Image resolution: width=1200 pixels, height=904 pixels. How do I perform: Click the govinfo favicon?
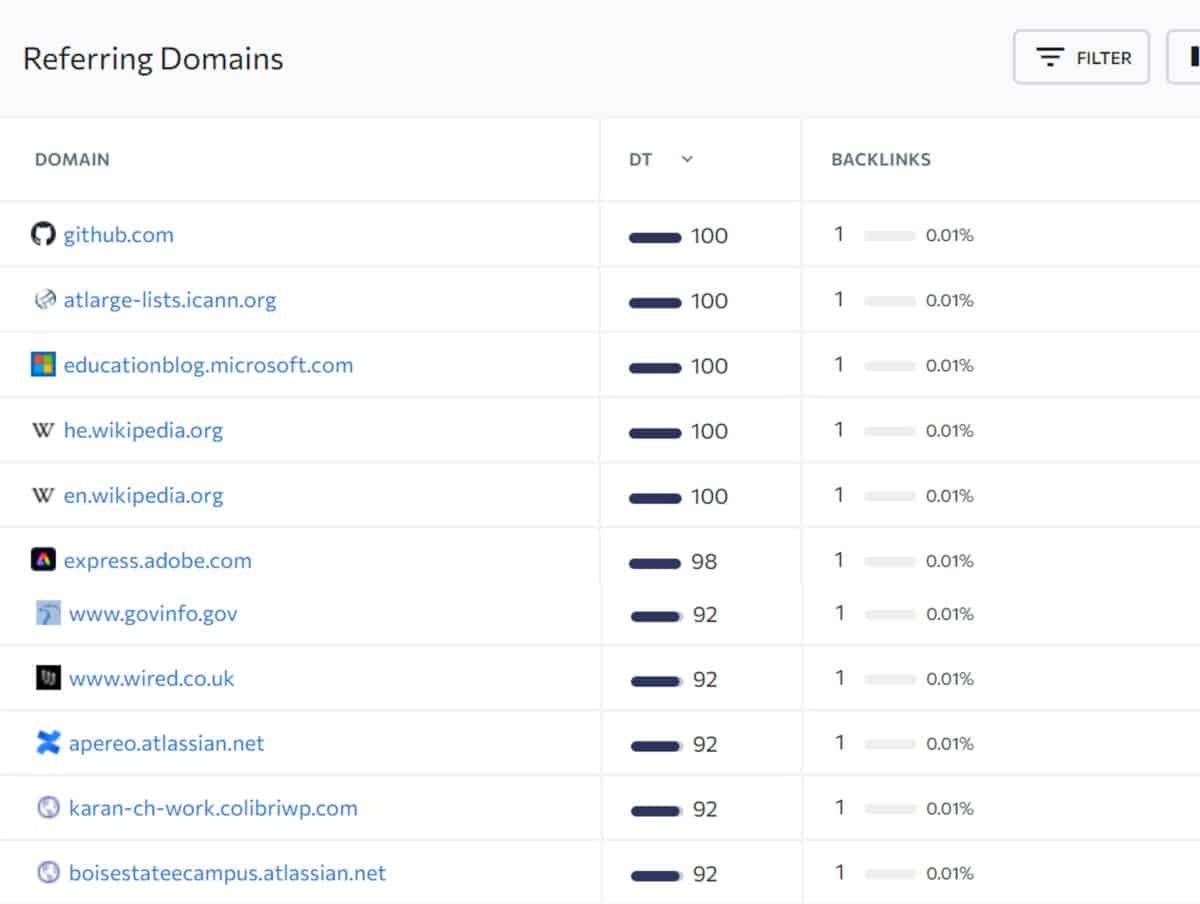tap(47, 613)
